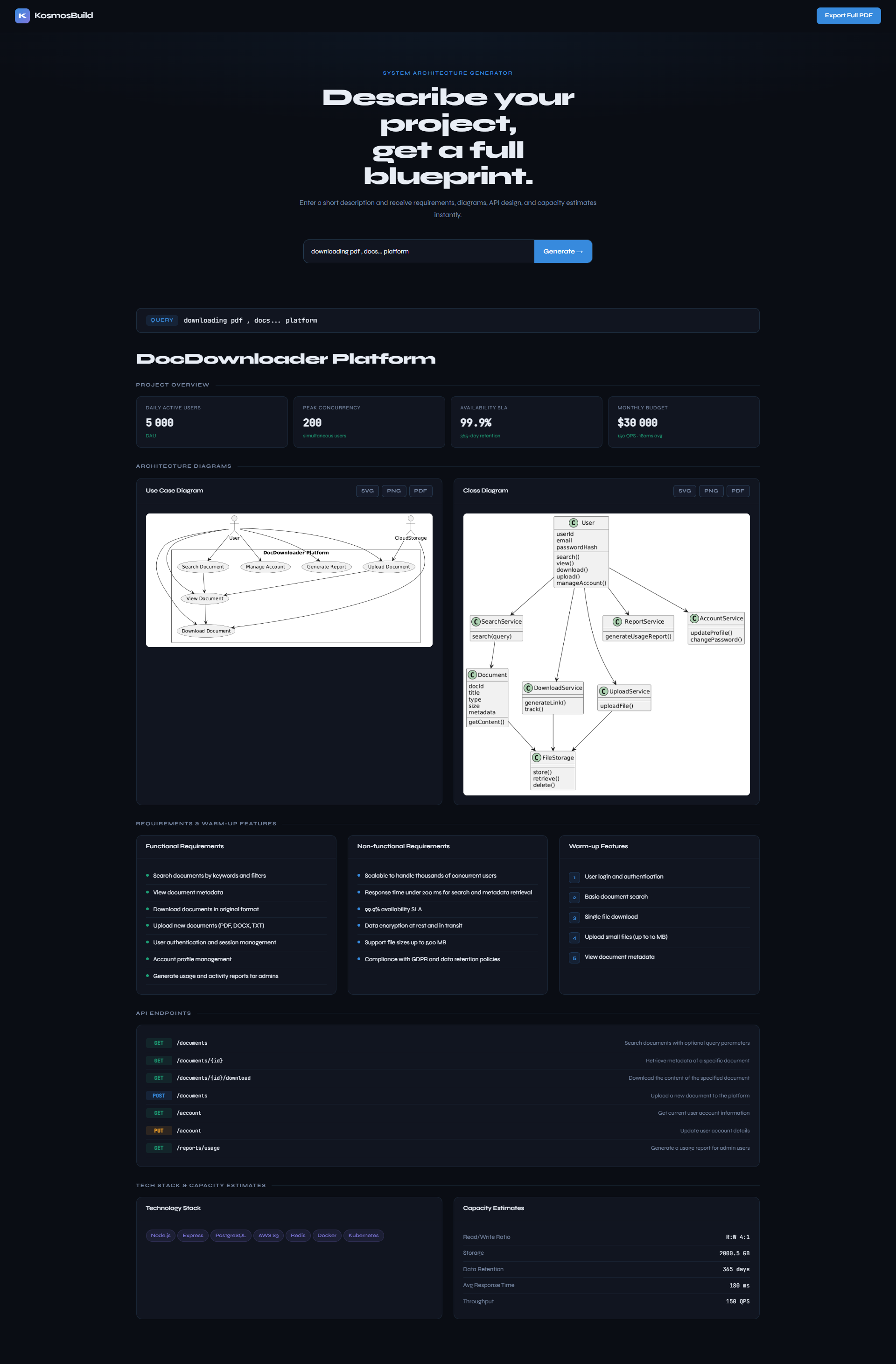
Task: Select the GET /reports/usage endpoint
Action: [x=448, y=1148]
